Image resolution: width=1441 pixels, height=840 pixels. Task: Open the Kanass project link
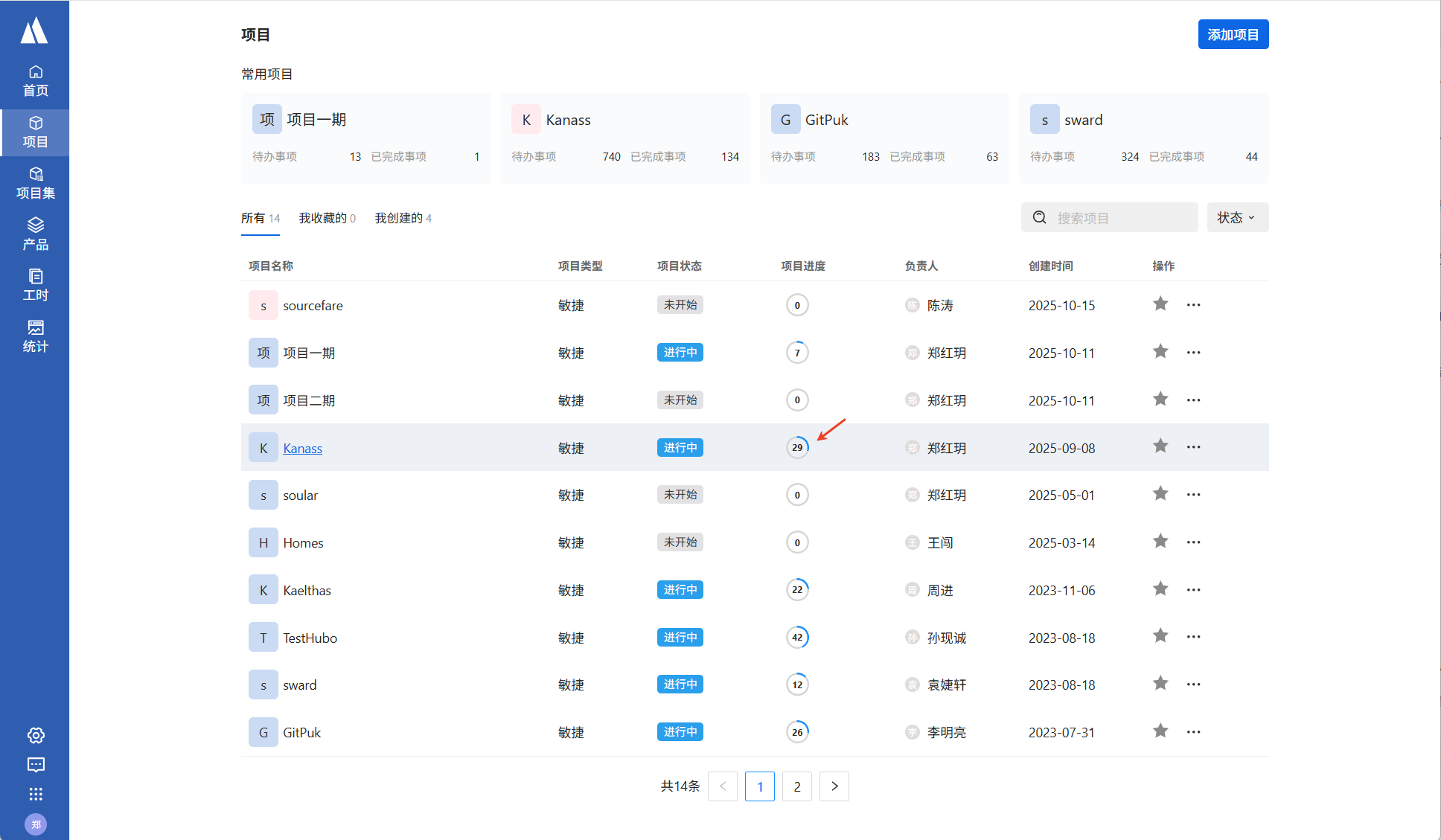302,448
